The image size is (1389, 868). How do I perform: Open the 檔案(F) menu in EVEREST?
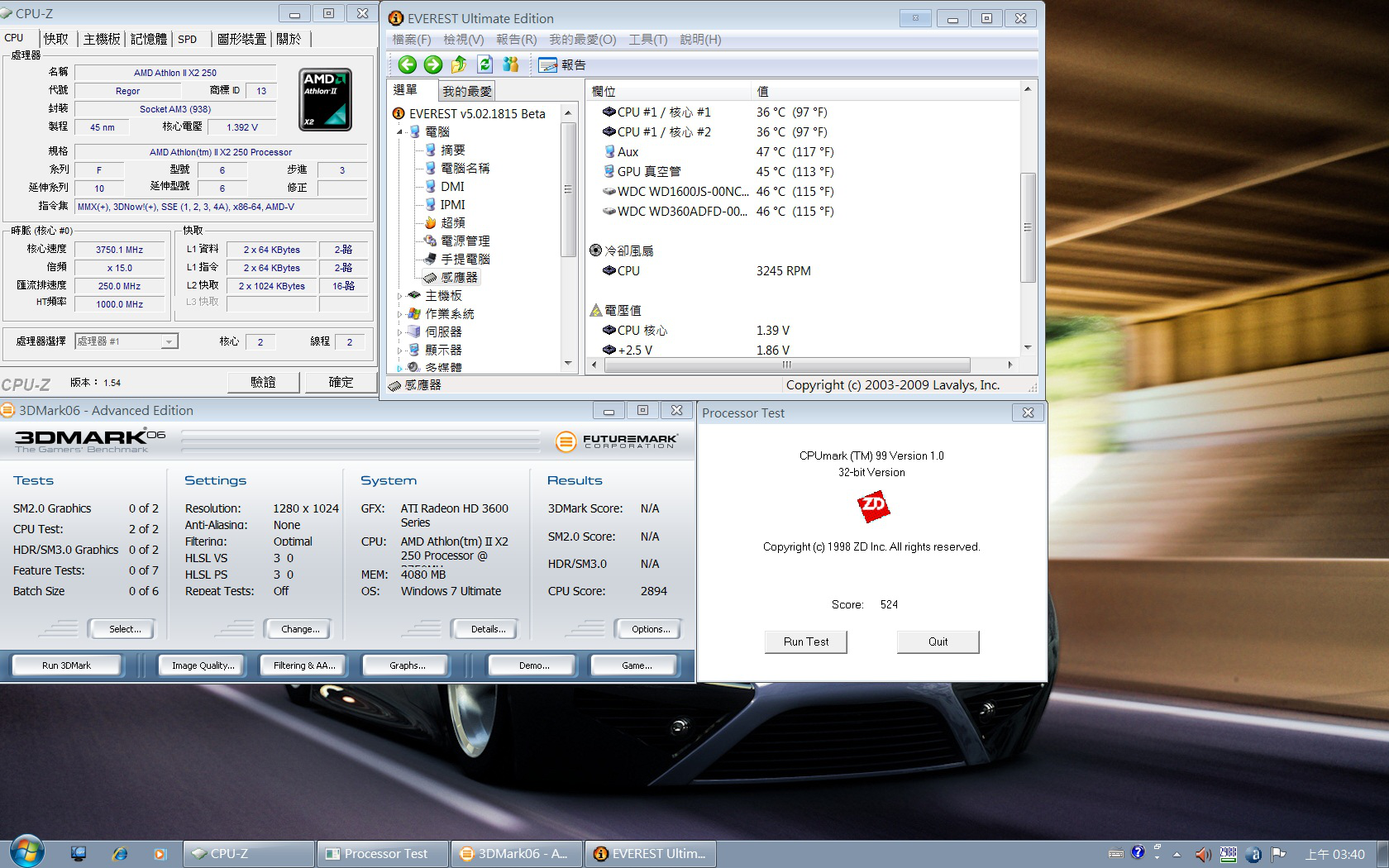(412, 40)
